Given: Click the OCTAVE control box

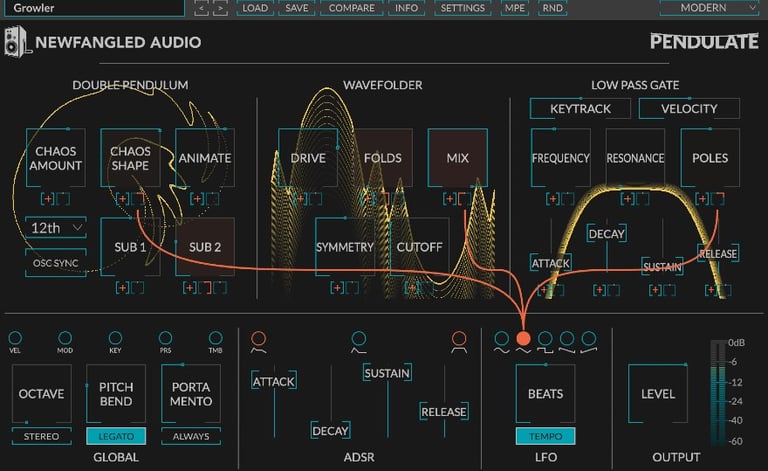Looking at the screenshot, I should coord(41,394).
